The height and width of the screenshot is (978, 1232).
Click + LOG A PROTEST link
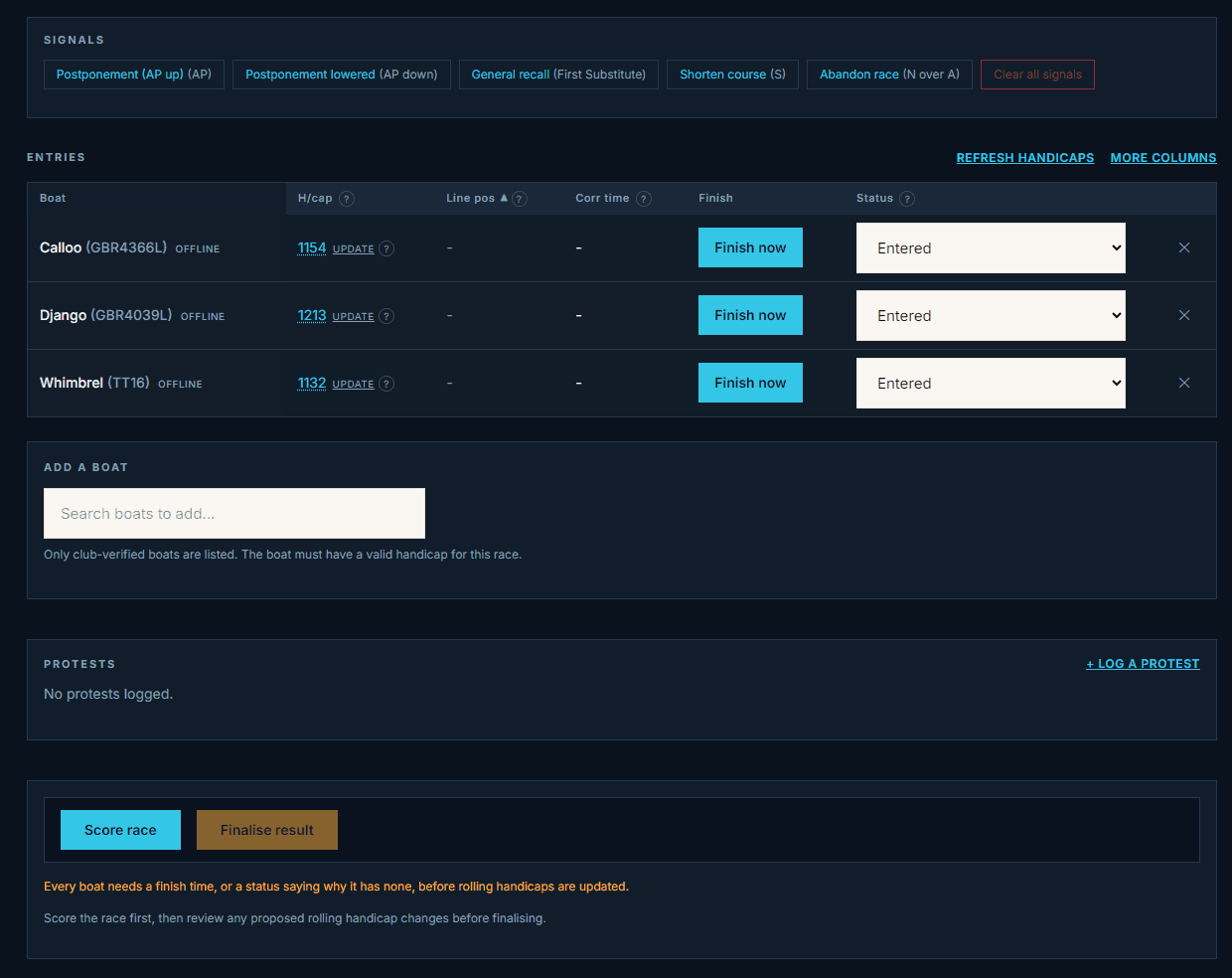pos(1143,664)
